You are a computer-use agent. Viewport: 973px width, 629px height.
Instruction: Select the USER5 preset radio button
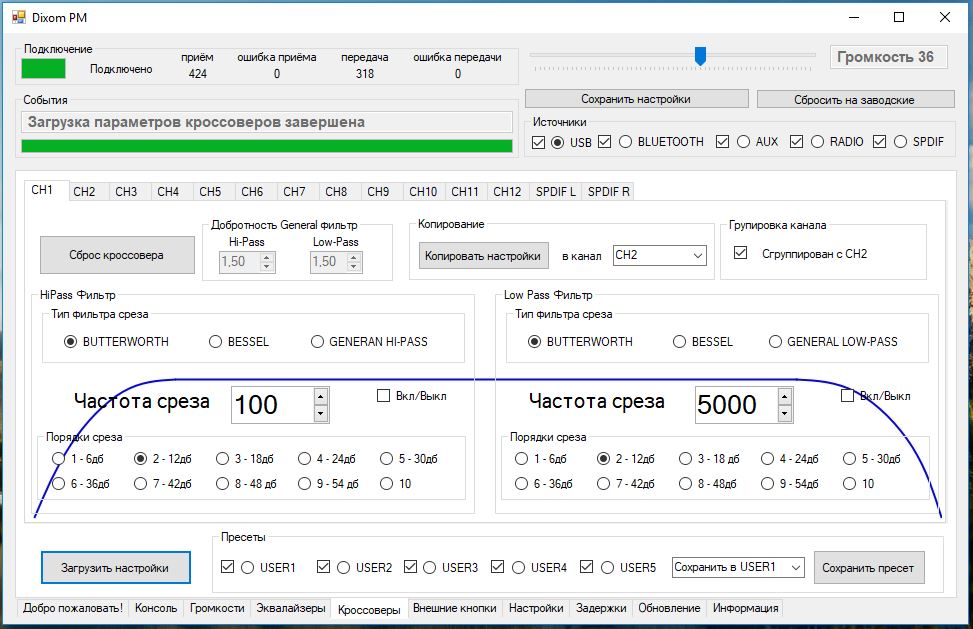coord(608,568)
